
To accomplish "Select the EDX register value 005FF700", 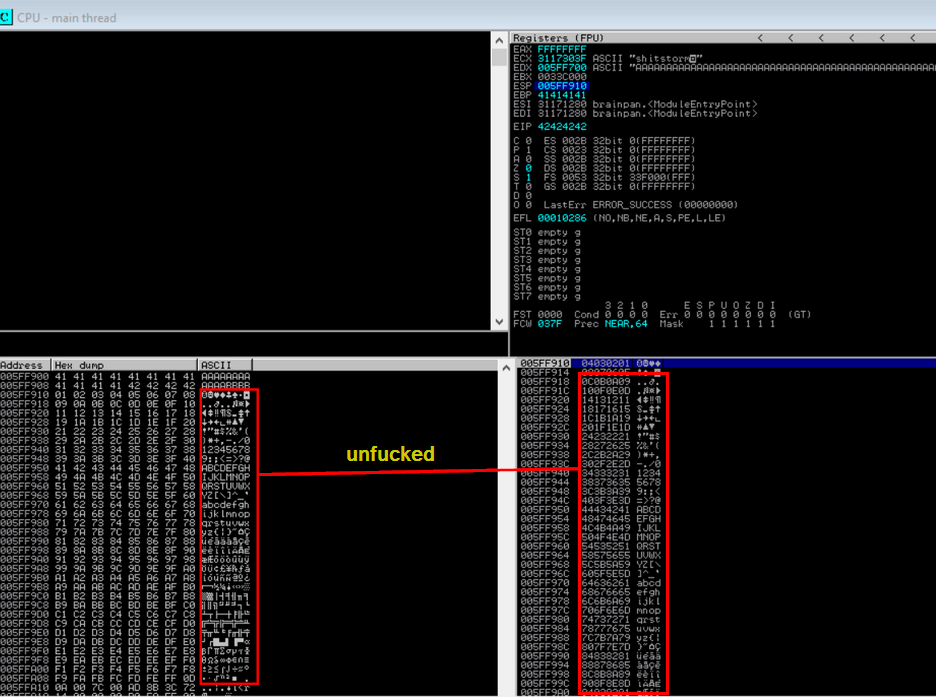I will click(562, 67).
